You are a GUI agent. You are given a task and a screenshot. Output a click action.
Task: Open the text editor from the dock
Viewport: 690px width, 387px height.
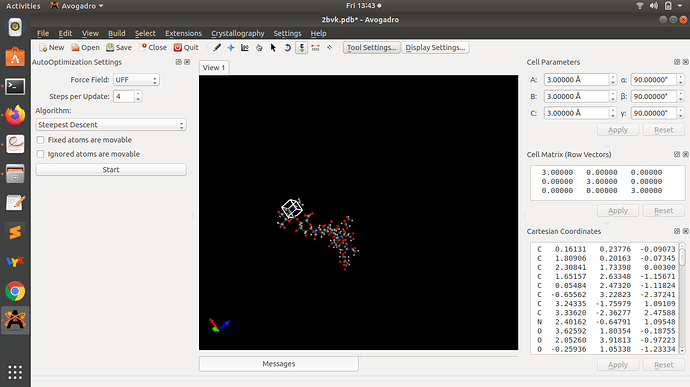point(15,203)
